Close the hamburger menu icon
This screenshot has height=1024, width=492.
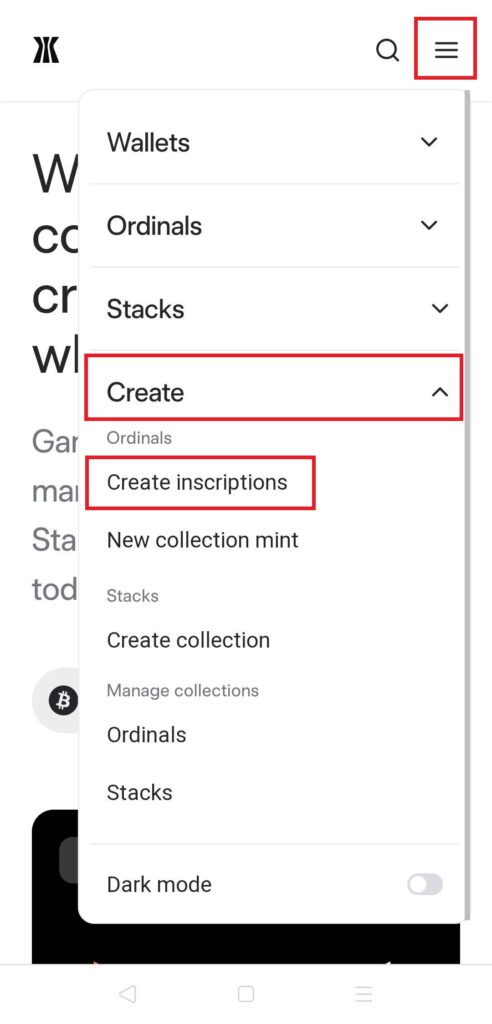(x=446, y=50)
